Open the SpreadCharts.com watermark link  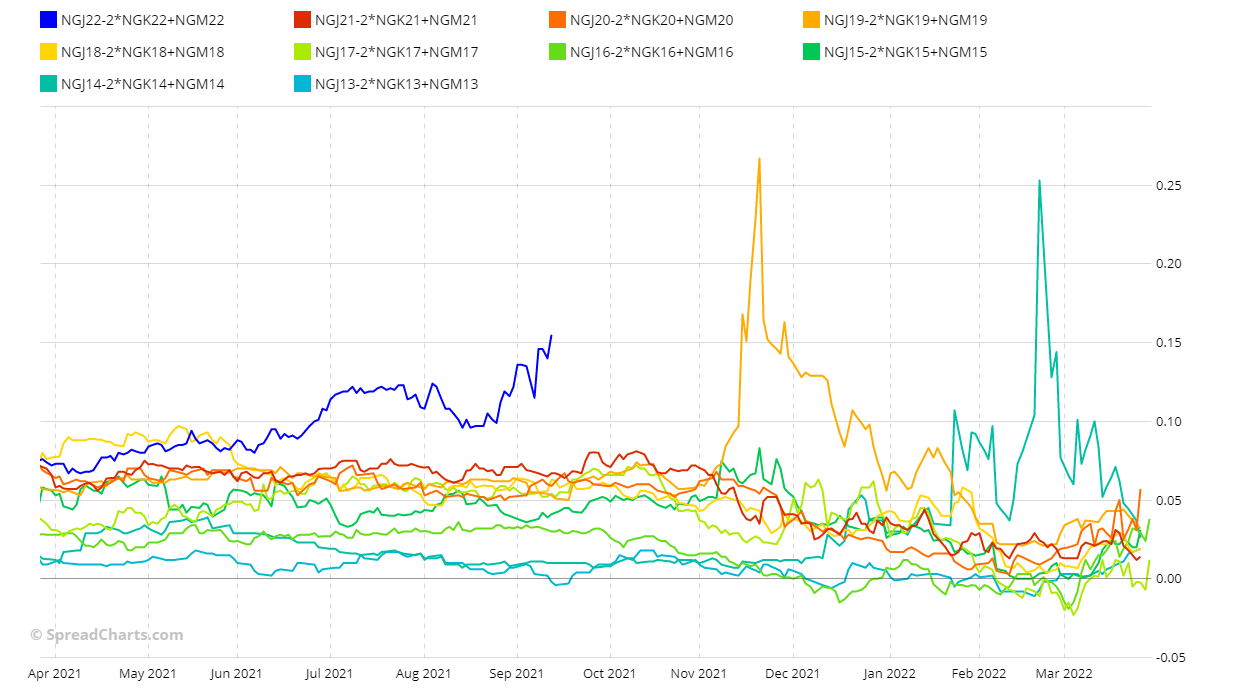(x=107, y=634)
